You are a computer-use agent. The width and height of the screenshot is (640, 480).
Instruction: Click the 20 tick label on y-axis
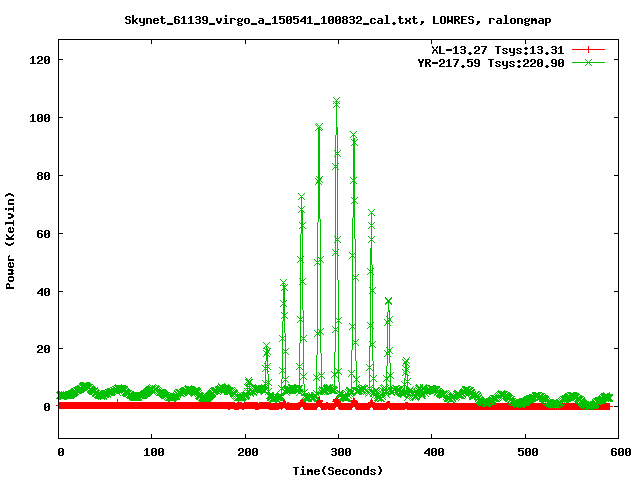click(43, 349)
